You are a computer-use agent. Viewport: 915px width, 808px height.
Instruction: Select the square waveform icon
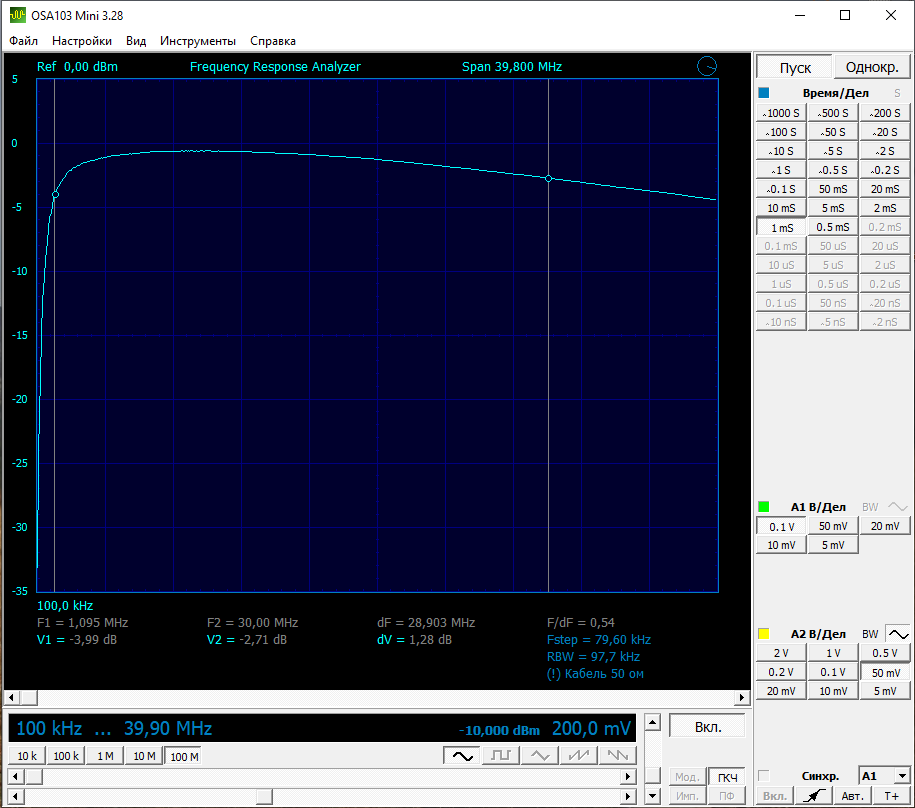click(x=501, y=756)
